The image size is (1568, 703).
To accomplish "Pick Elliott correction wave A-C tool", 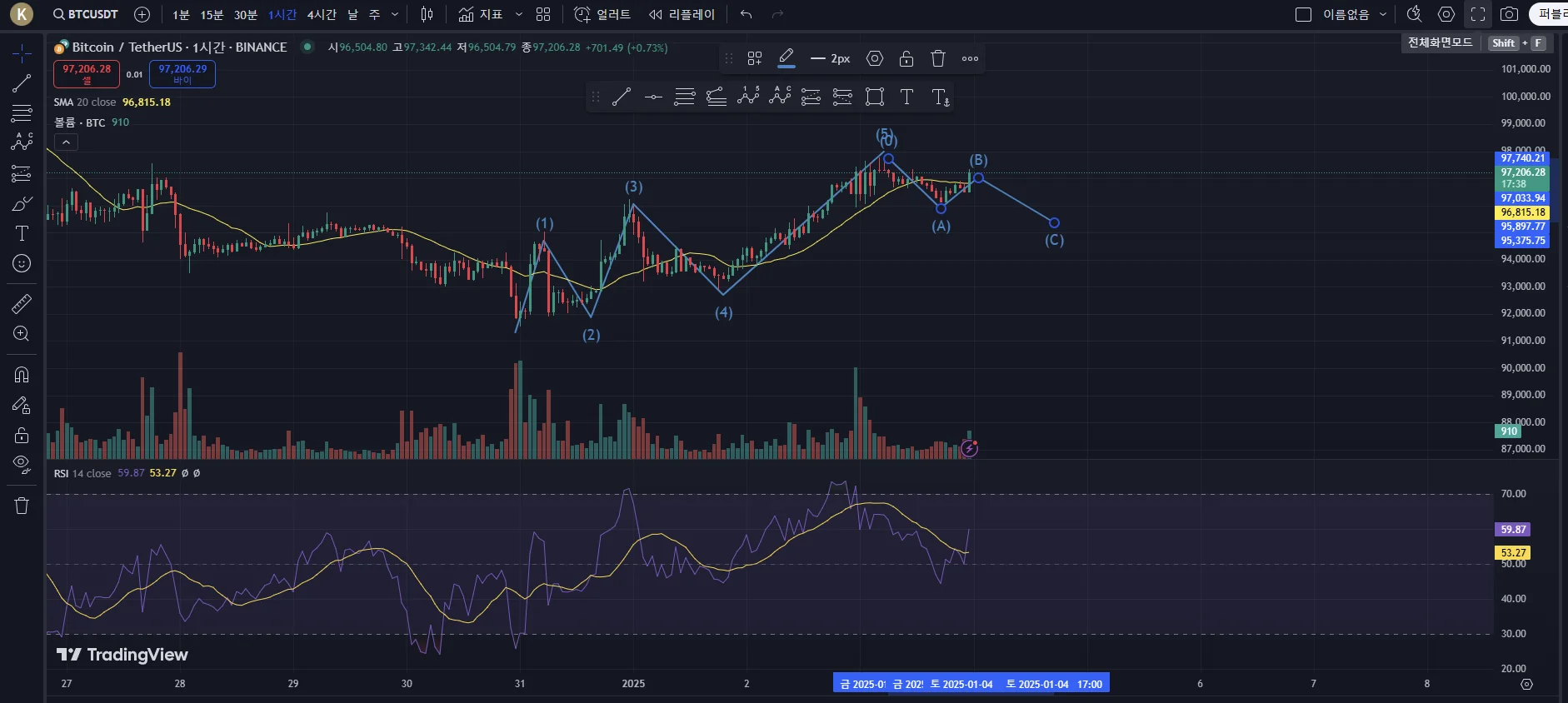I will [780, 96].
